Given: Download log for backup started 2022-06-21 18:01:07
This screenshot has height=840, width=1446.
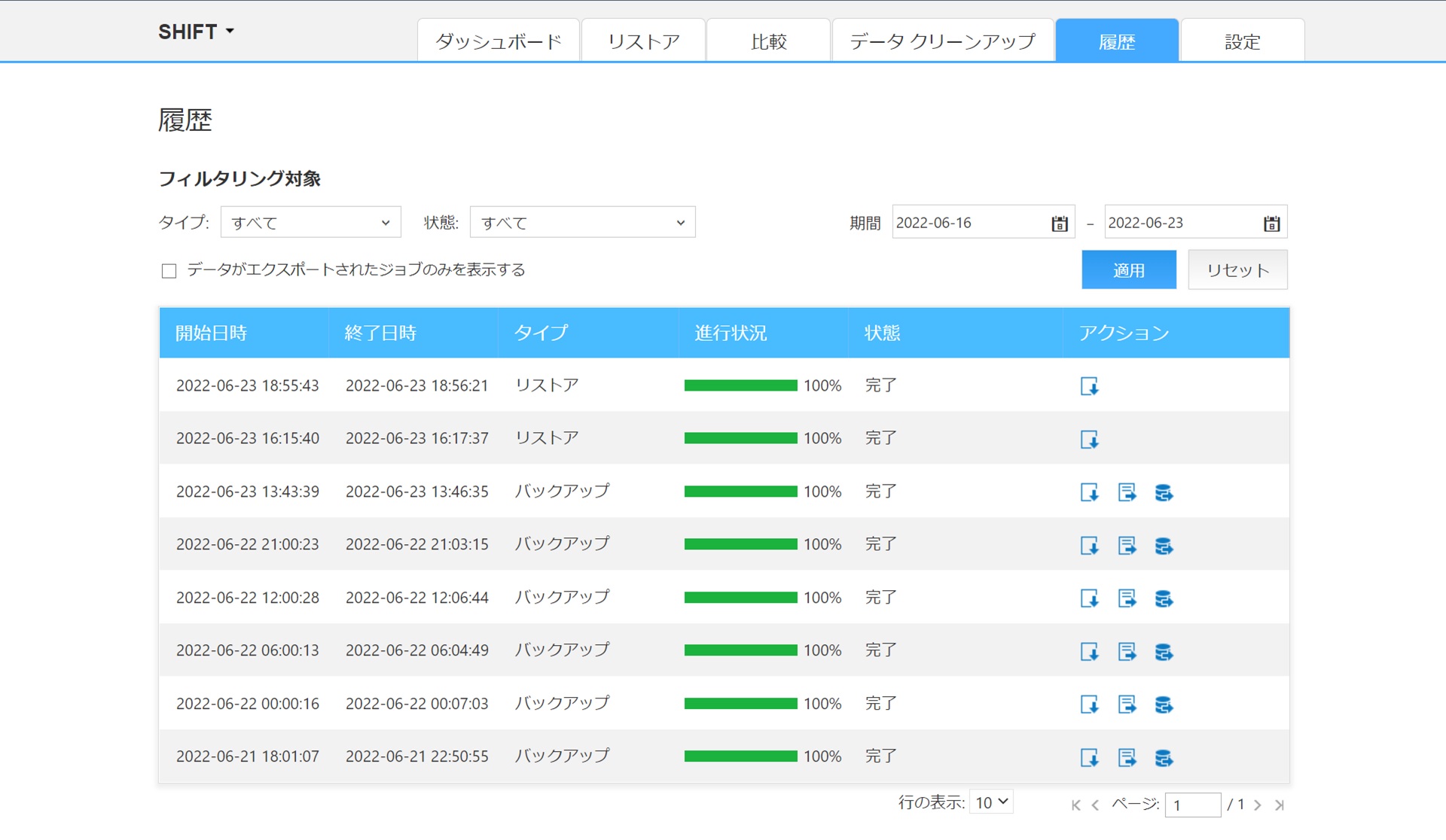Looking at the screenshot, I should (x=1089, y=758).
